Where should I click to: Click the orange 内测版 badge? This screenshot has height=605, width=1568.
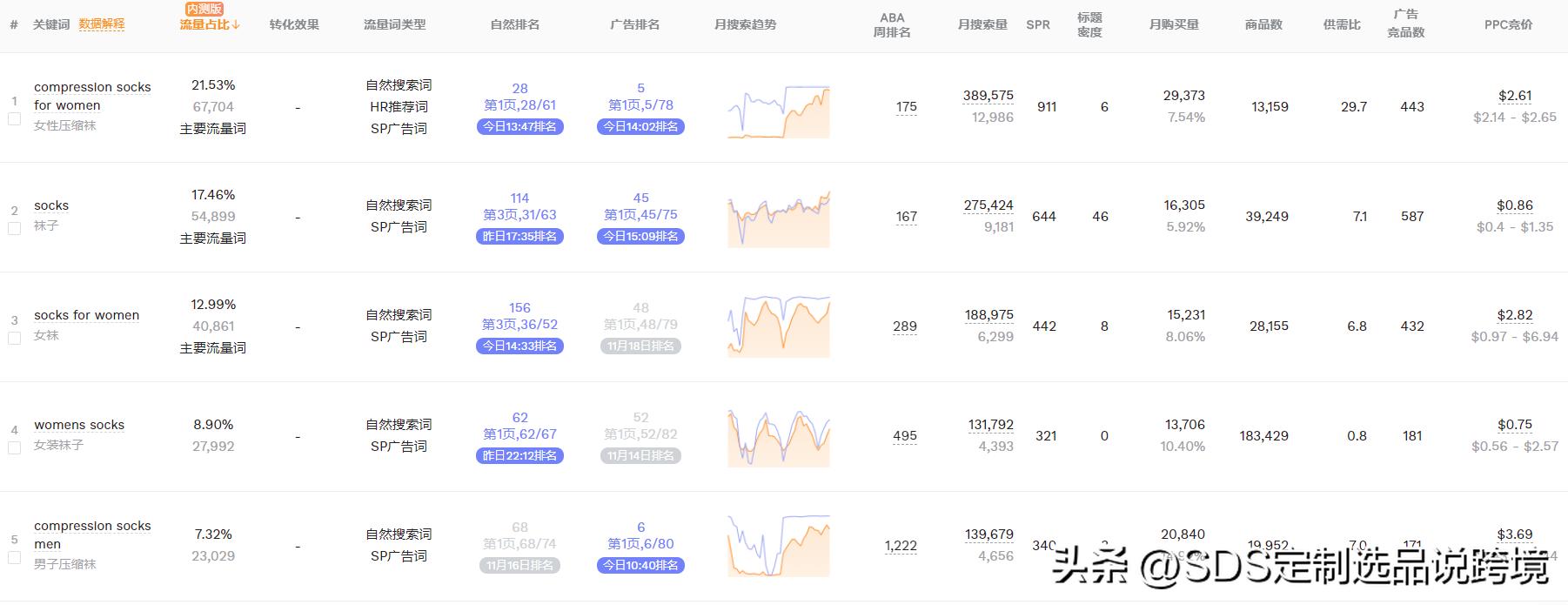[x=204, y=9]
